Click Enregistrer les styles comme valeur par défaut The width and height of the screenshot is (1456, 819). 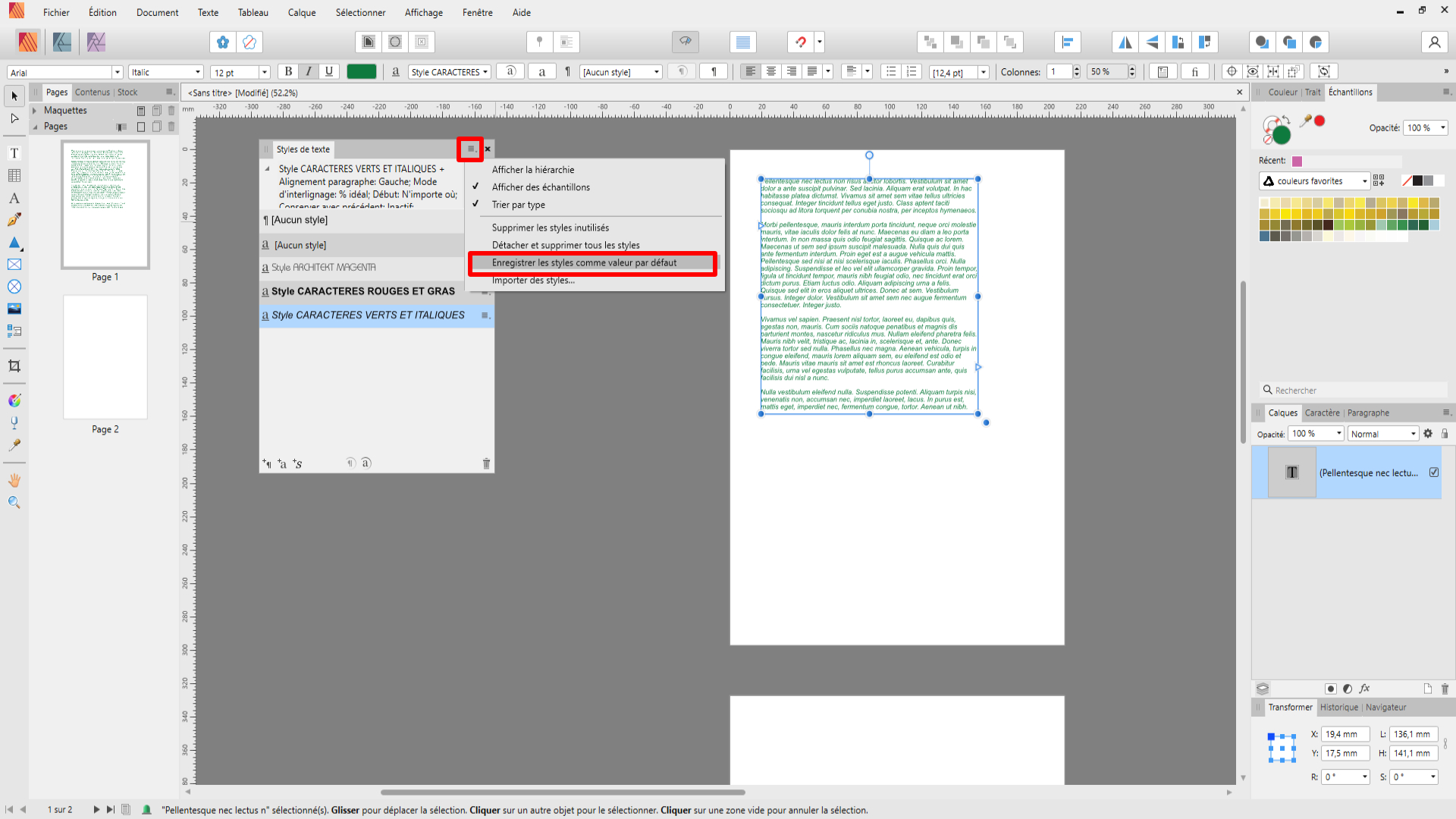584,262
